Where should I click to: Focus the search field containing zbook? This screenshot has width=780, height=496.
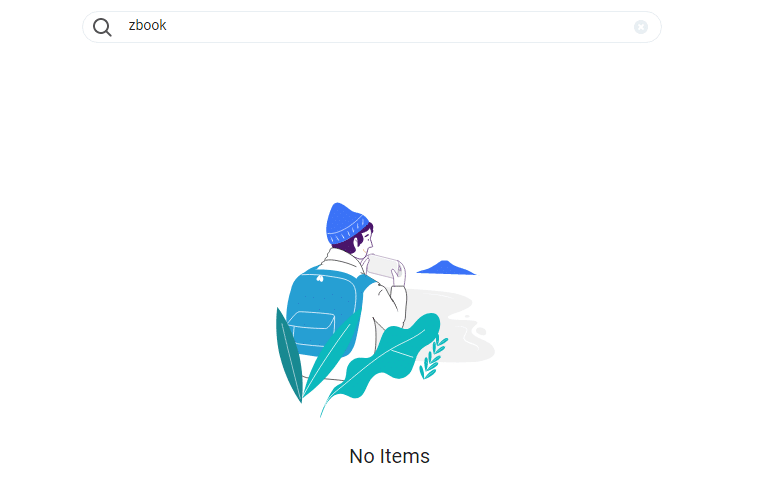pos(372,27)
